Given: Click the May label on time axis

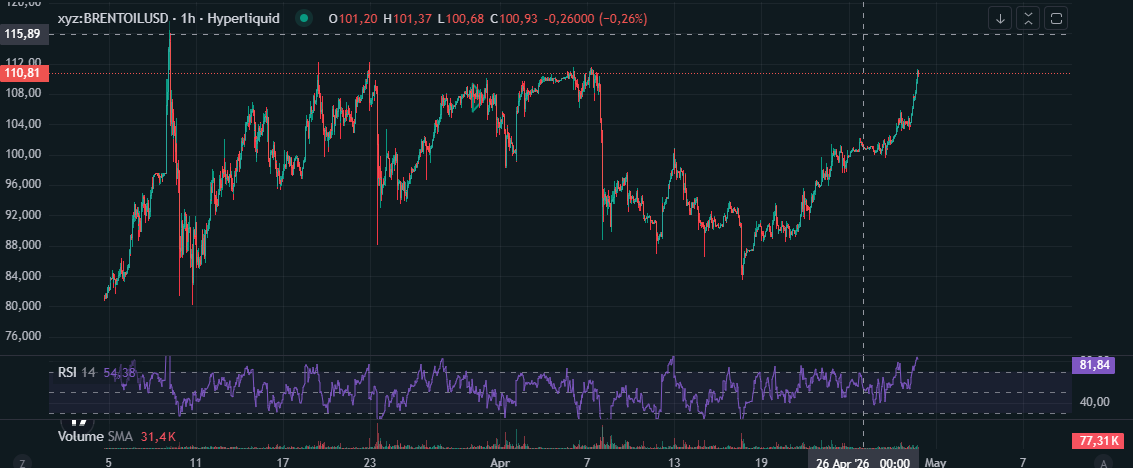Looking at the screenshot, I should (935, 462).
